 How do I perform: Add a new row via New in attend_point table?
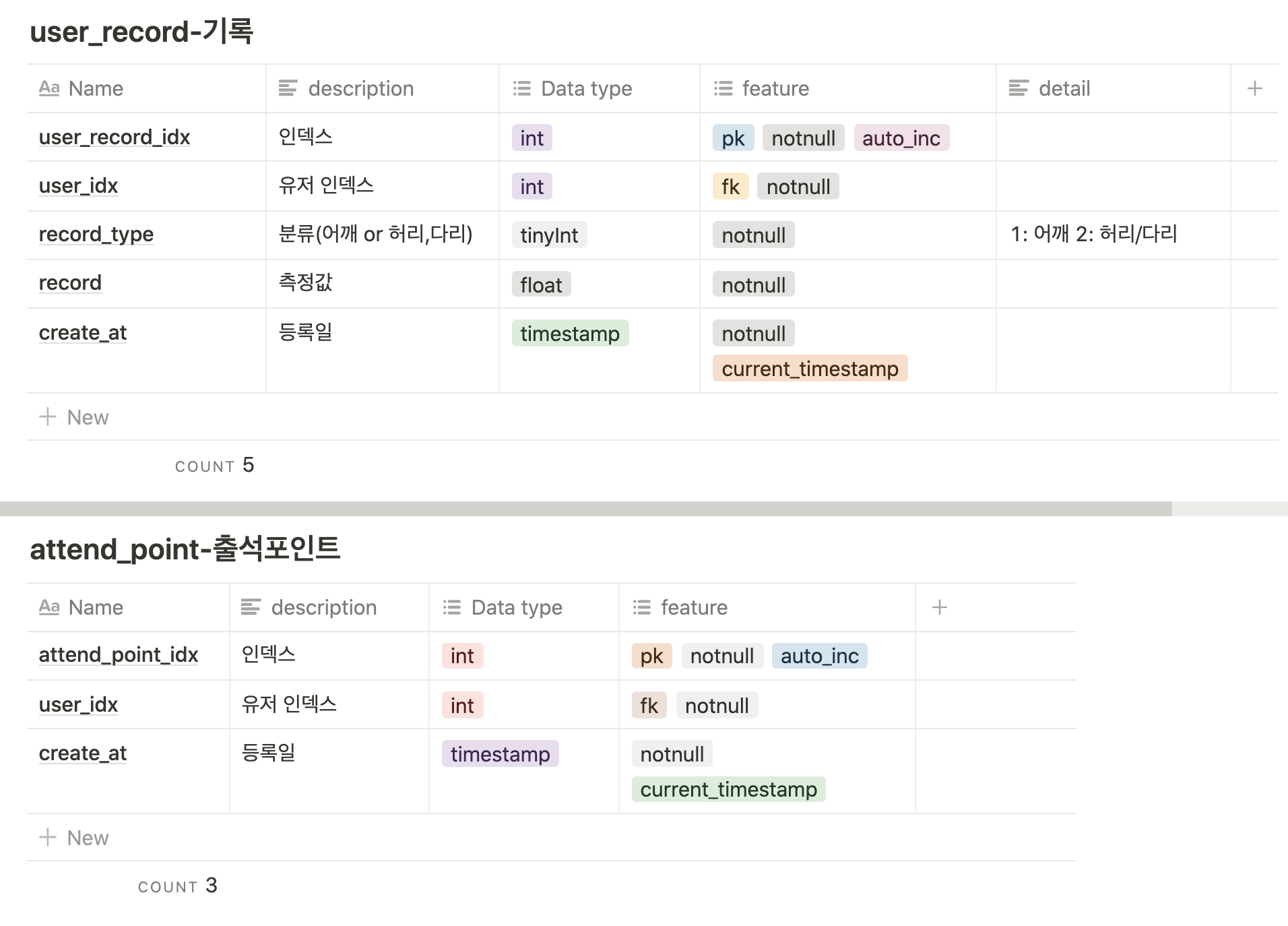[551, 837]
